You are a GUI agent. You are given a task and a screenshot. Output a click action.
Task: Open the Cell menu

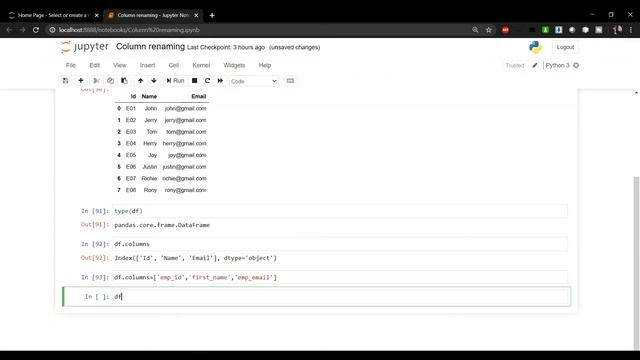(x=174, y=65)
